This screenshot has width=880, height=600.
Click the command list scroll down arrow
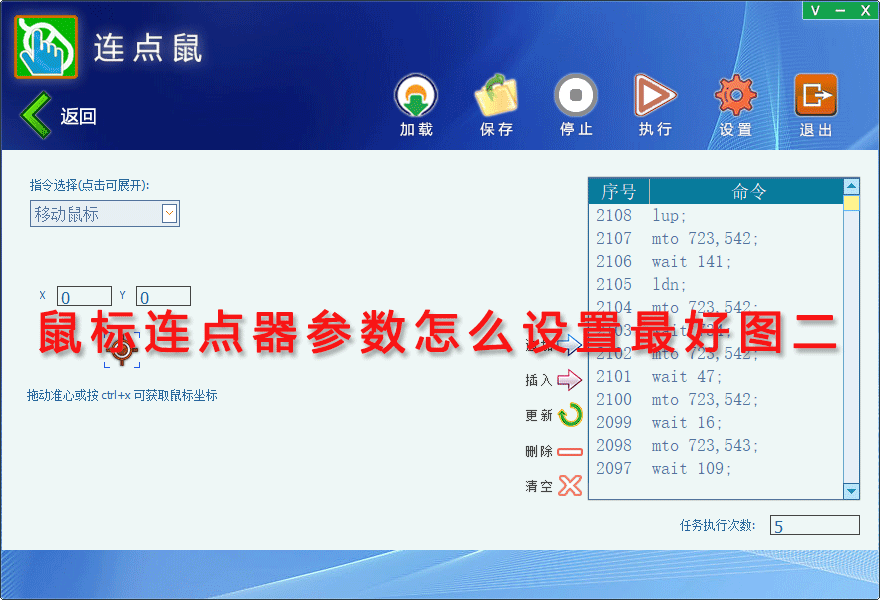pyautogui.click(x=851, y=491)
